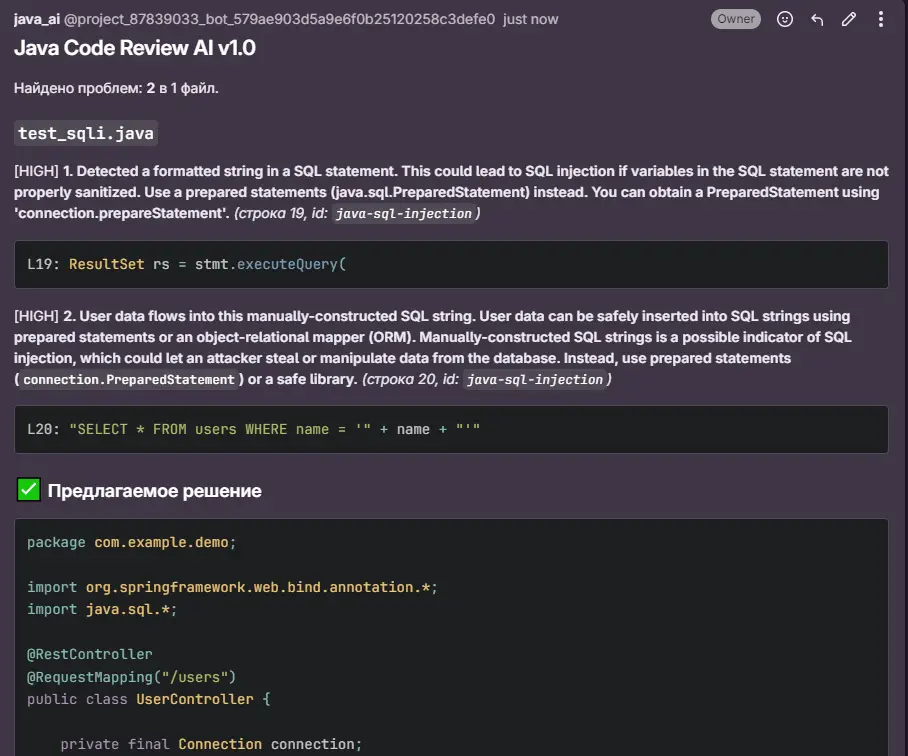Click the java-sql-injection id for строка 20
The image size is (908, 756).
click(x=535, y=380)
